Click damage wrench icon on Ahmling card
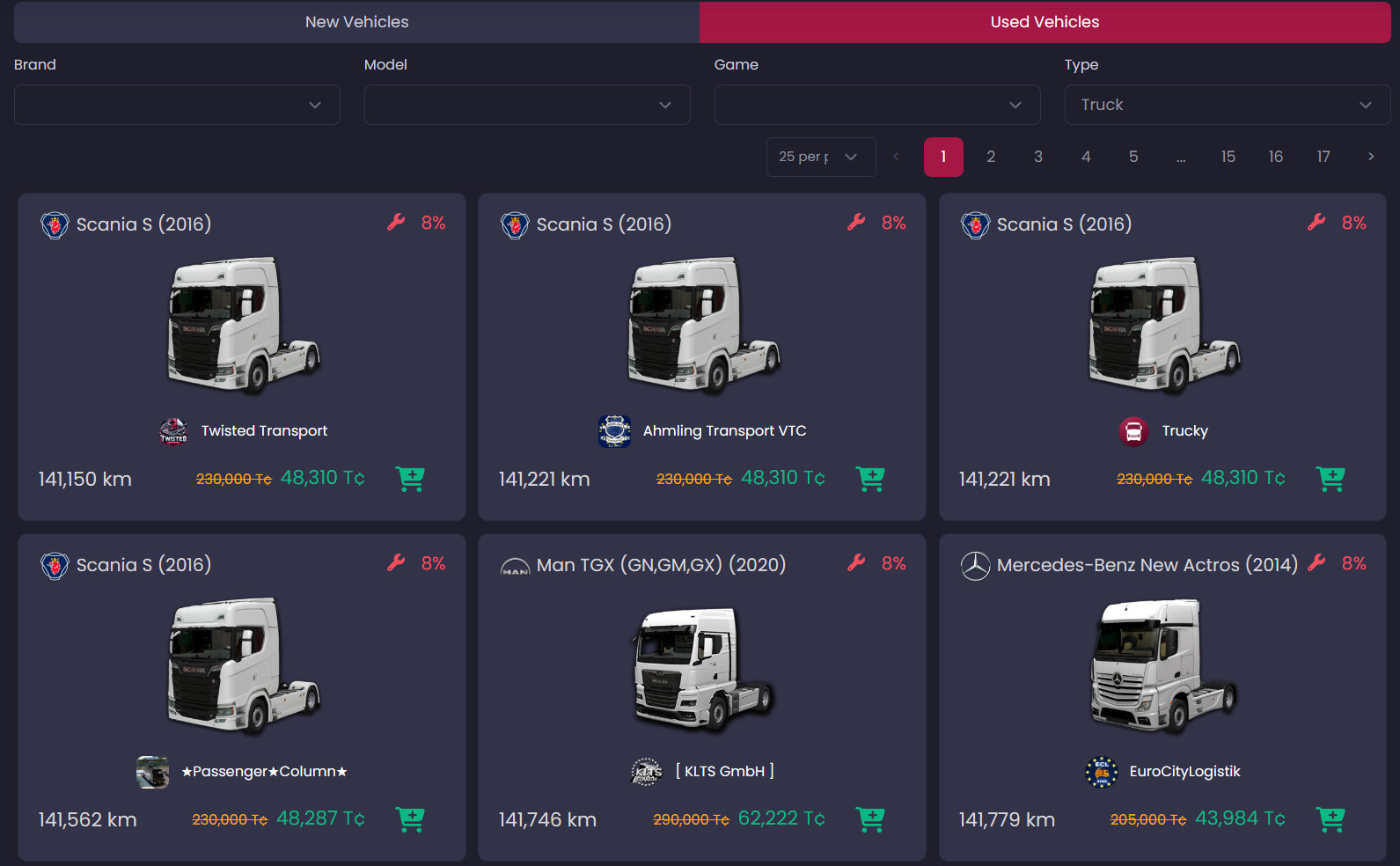This screenshot has height=866, width=1400. (x=857, y=223)
